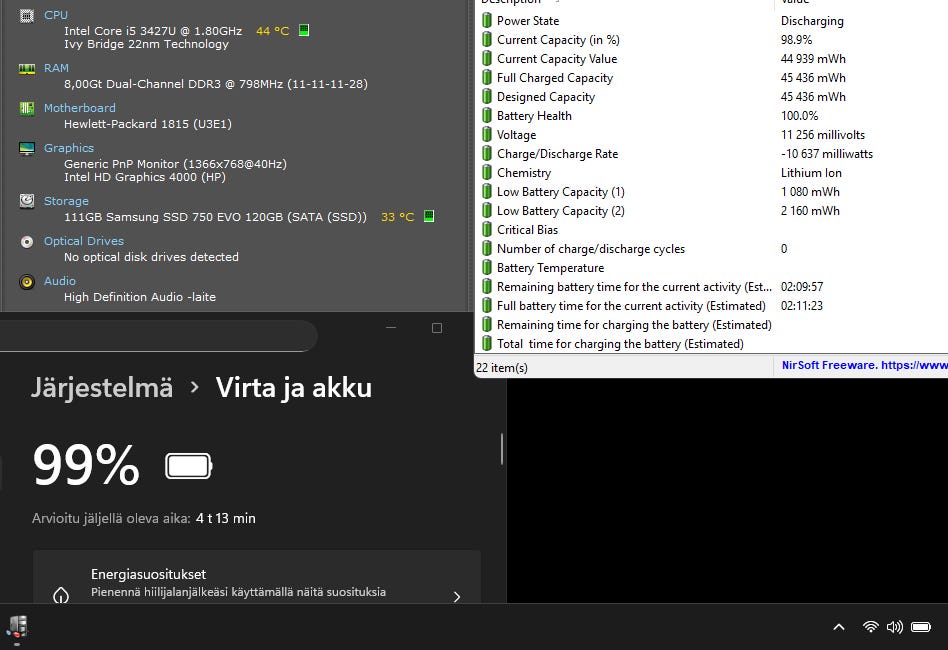This screenshot has height=650, width=948.
Task: Click battery icon beside Designed Capacity row
Action: tap(487, 97)
